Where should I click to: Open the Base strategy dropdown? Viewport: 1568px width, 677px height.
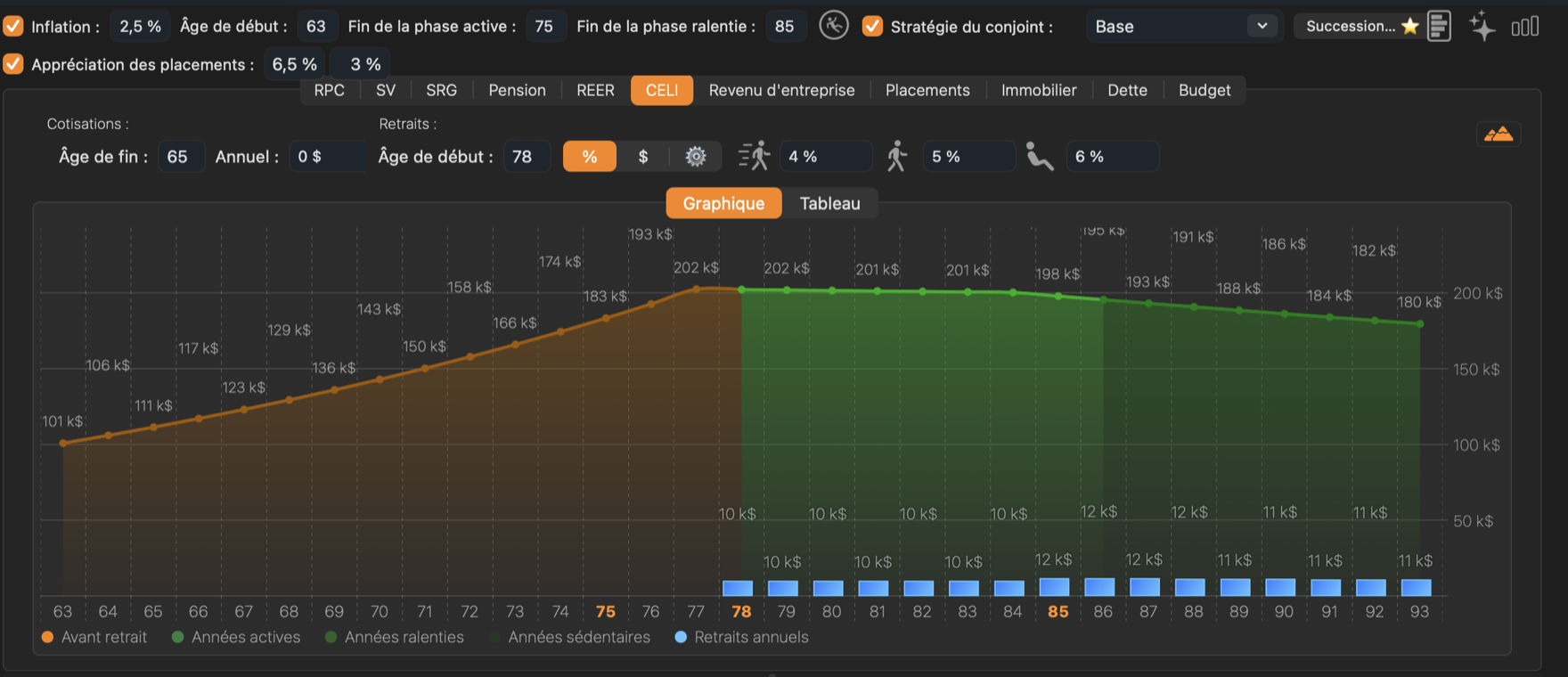coord(1183,26)
